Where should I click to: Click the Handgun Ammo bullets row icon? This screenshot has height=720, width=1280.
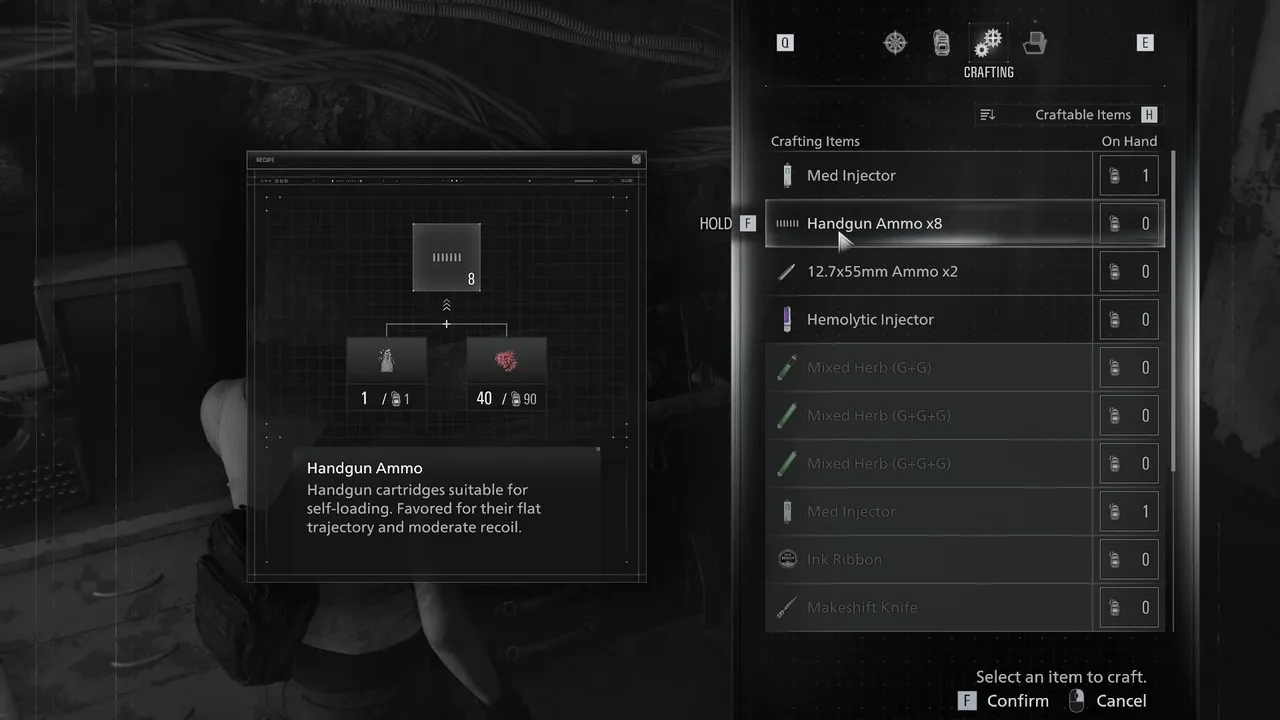(x=788, y=224)
